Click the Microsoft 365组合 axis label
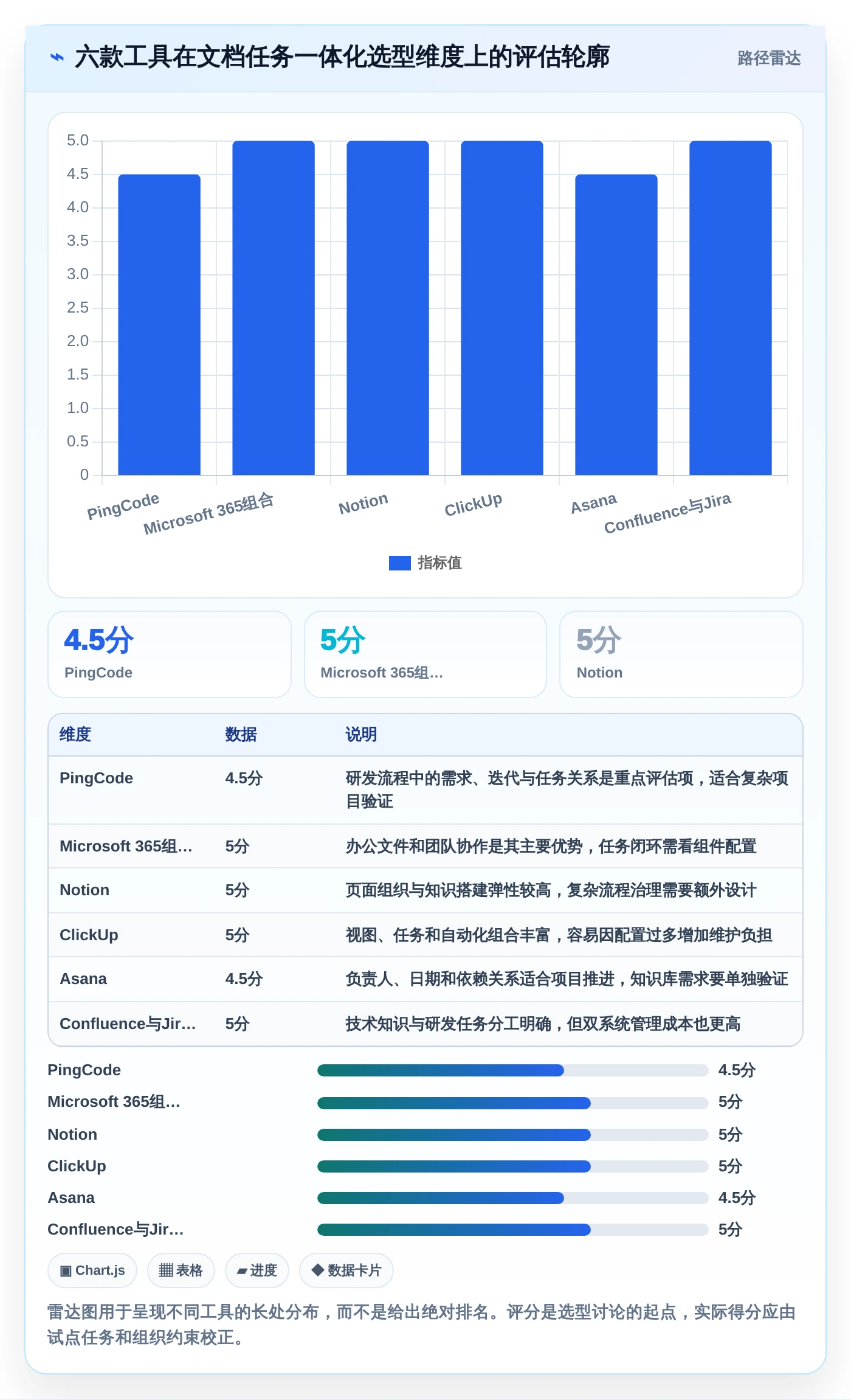 click(208, 514)
